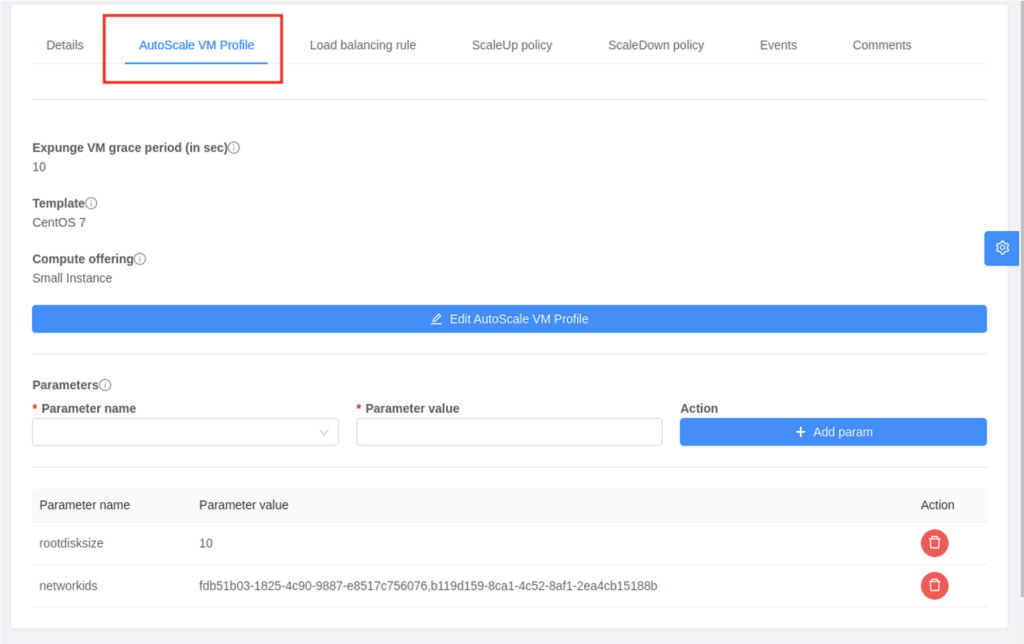Click the plus icon on Add param
This screenshot has width=1024, height=644.
(800, 431)
